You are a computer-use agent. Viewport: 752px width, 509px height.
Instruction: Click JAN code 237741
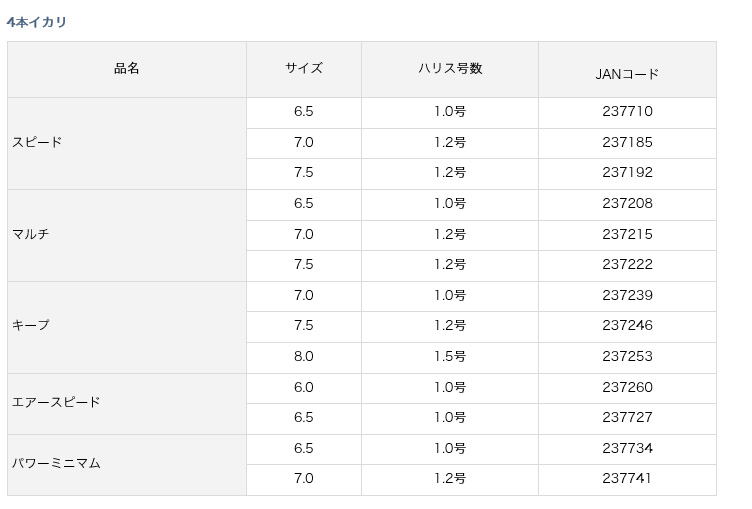tap(627, 478)
